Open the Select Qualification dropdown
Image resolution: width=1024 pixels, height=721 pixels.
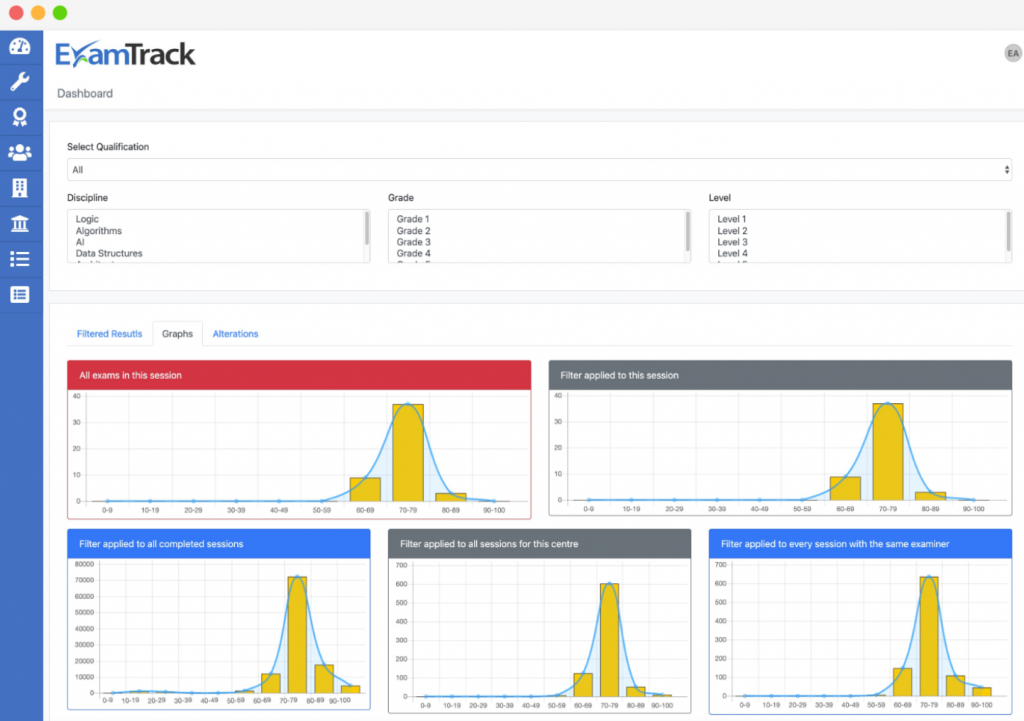(x=539, y=170)
